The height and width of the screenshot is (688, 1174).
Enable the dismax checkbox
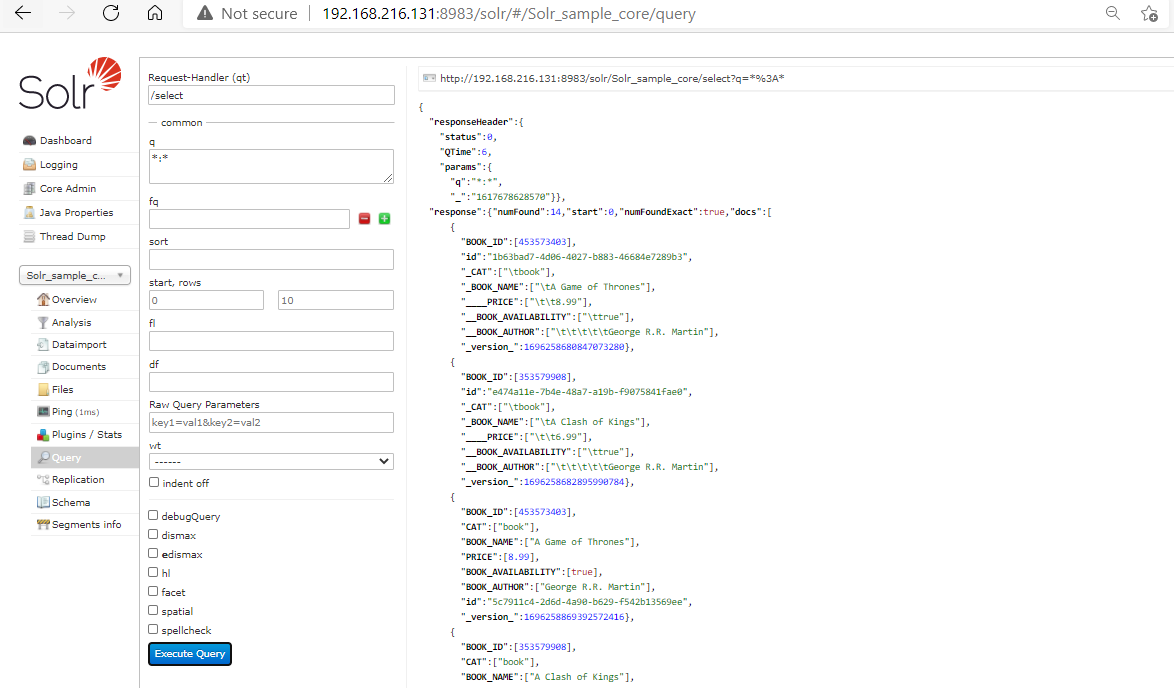[153, 535]
